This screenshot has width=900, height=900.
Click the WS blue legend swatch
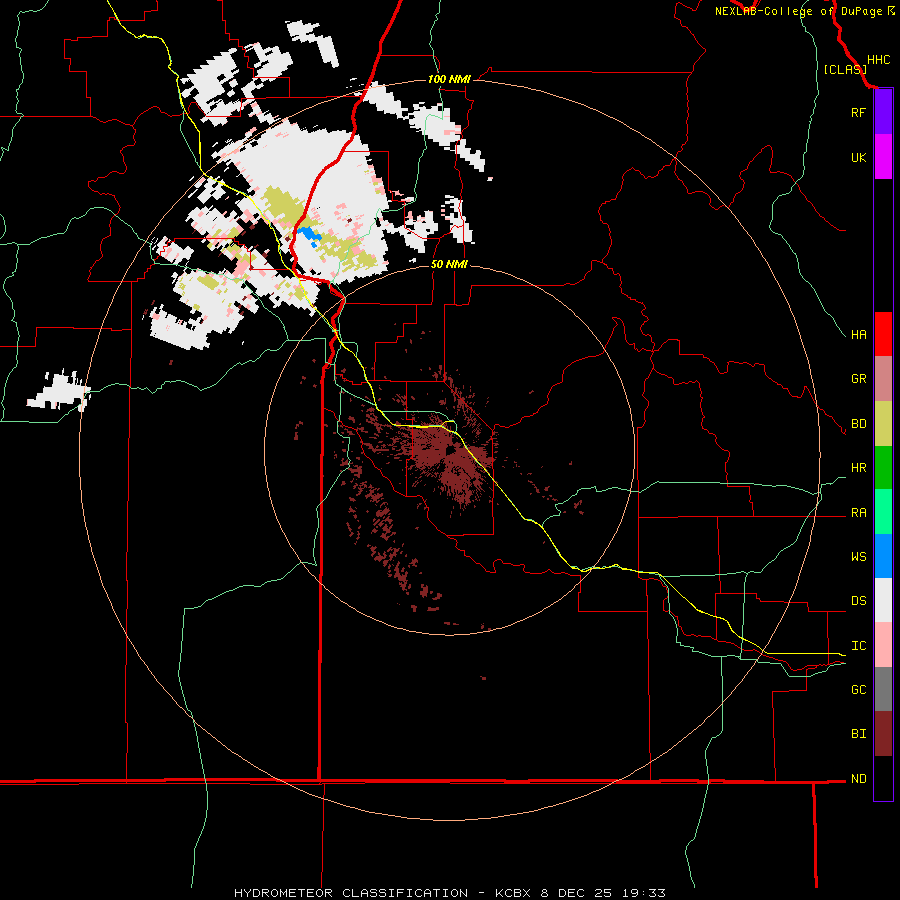[883, 556]
